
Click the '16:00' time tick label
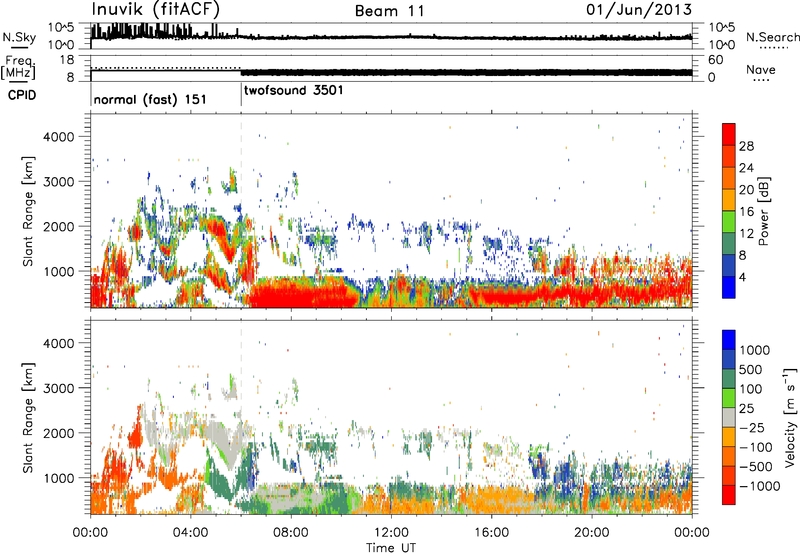tap(491, 533)
